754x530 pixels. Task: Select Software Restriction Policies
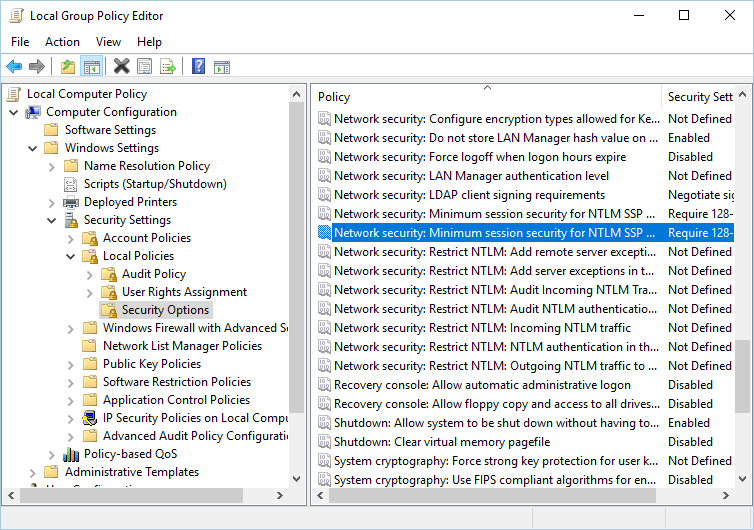tap(177, 382)
